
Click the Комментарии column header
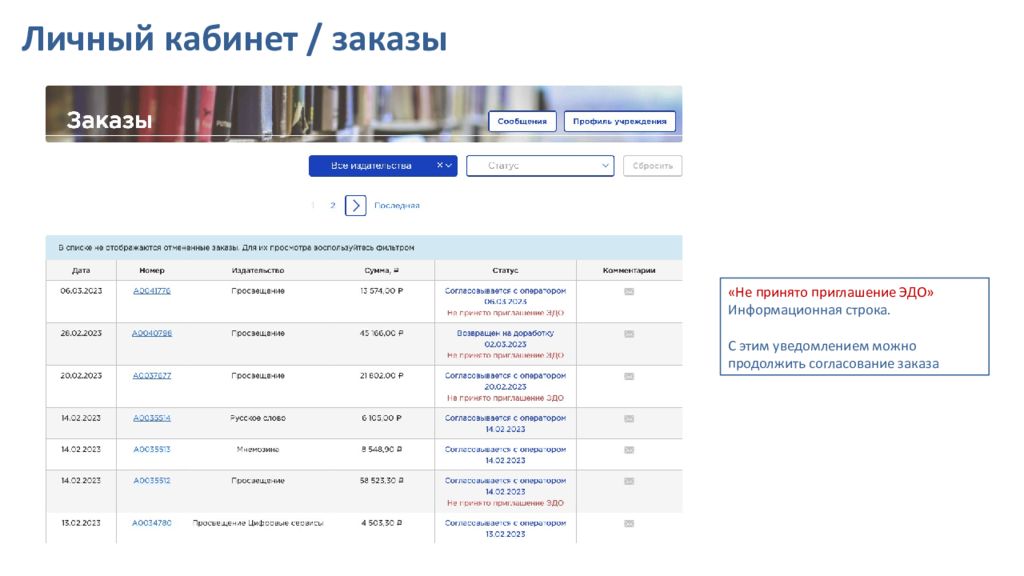[x=629, y=270]
